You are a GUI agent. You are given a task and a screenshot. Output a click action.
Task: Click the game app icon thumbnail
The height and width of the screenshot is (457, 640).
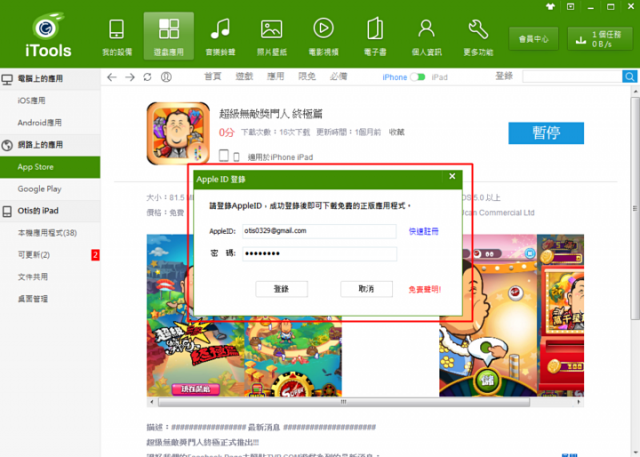point(178,133)
